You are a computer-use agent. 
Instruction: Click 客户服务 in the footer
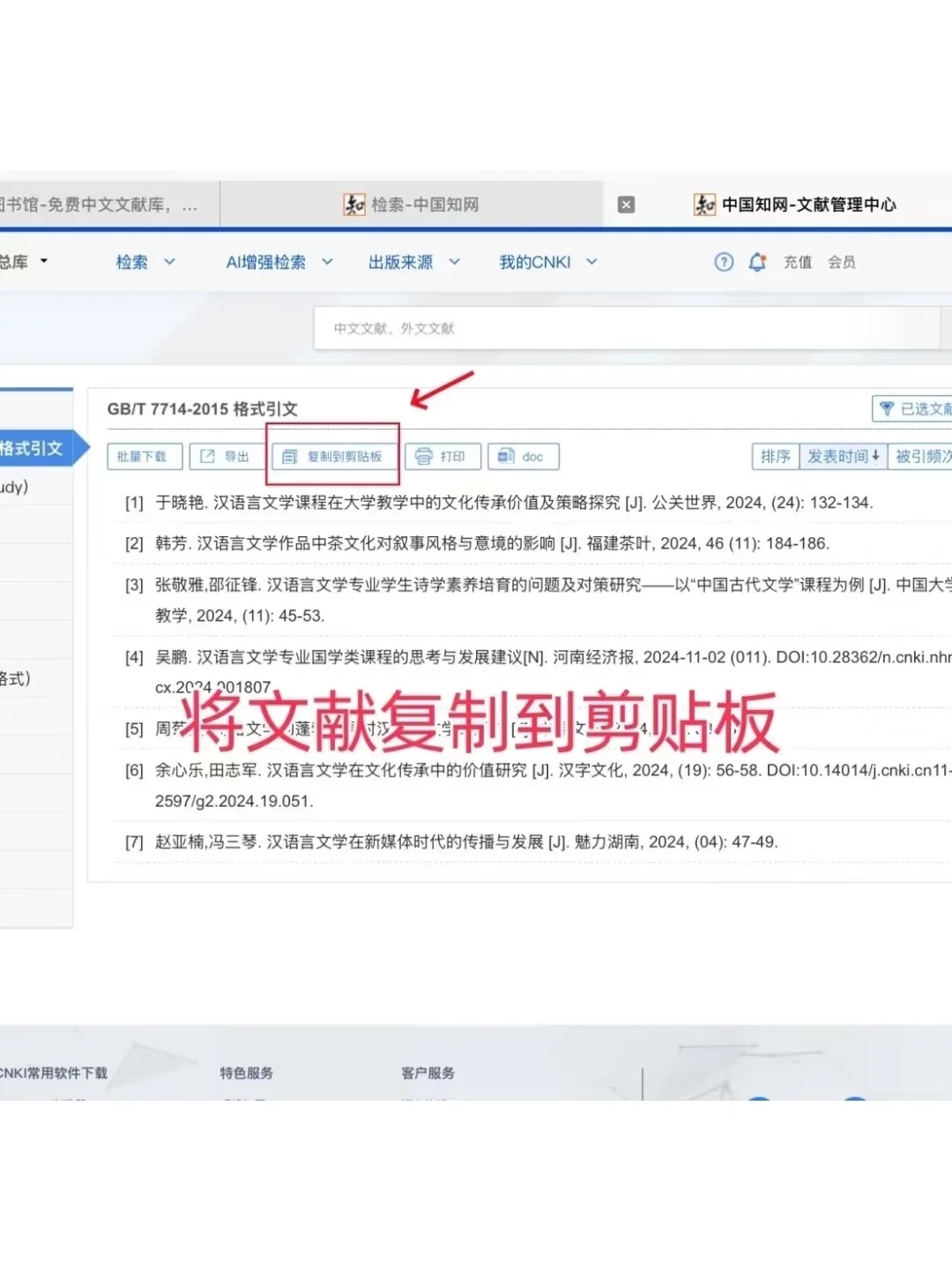(428, 1073)
